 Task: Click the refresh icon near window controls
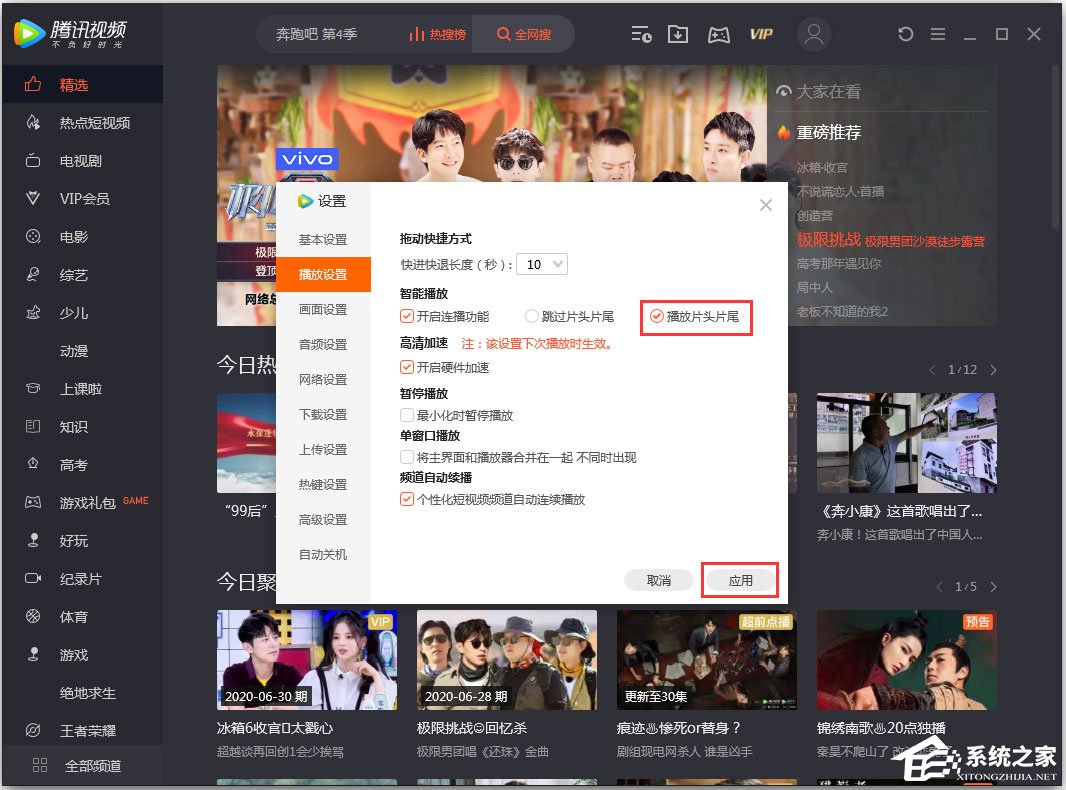905,34
